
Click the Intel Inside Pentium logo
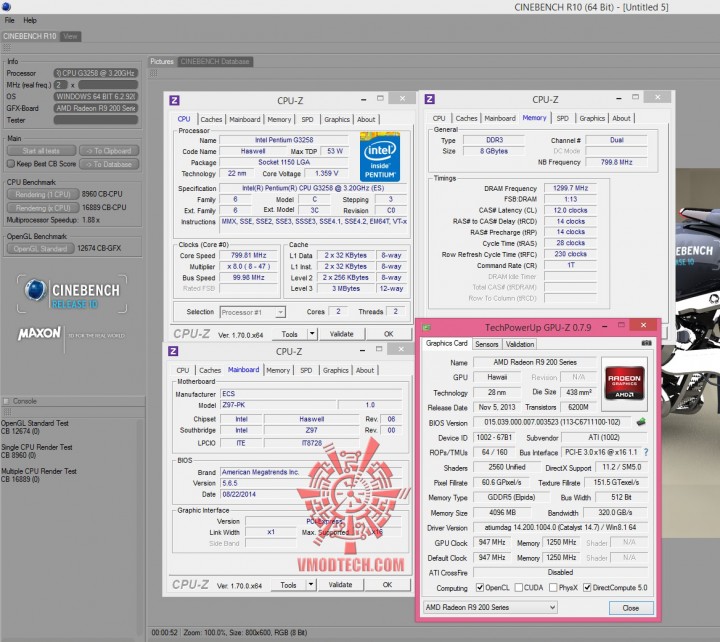[380, 157]
